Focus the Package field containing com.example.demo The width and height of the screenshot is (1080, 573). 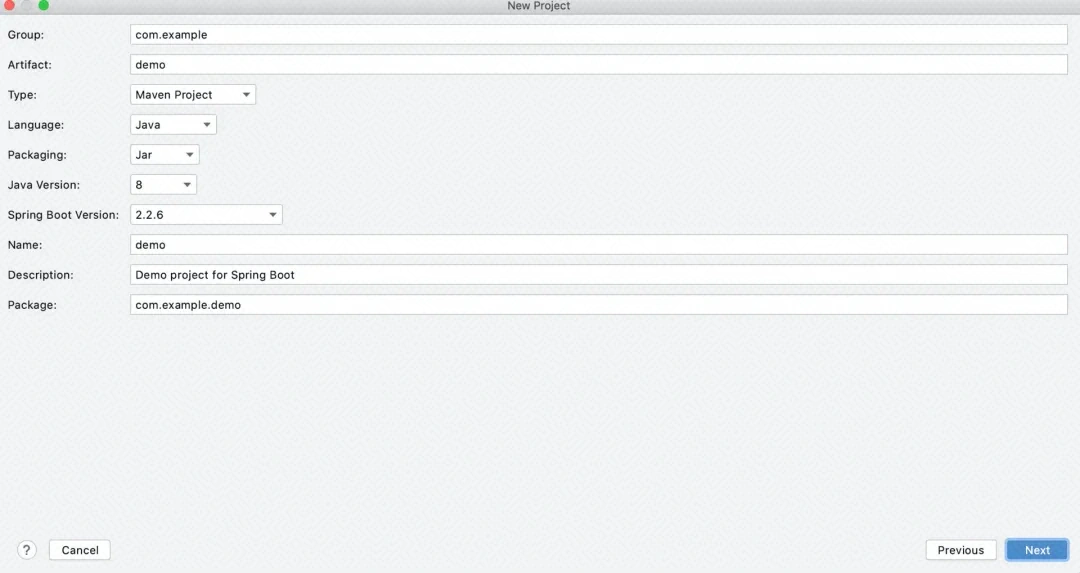coord(599,304)
